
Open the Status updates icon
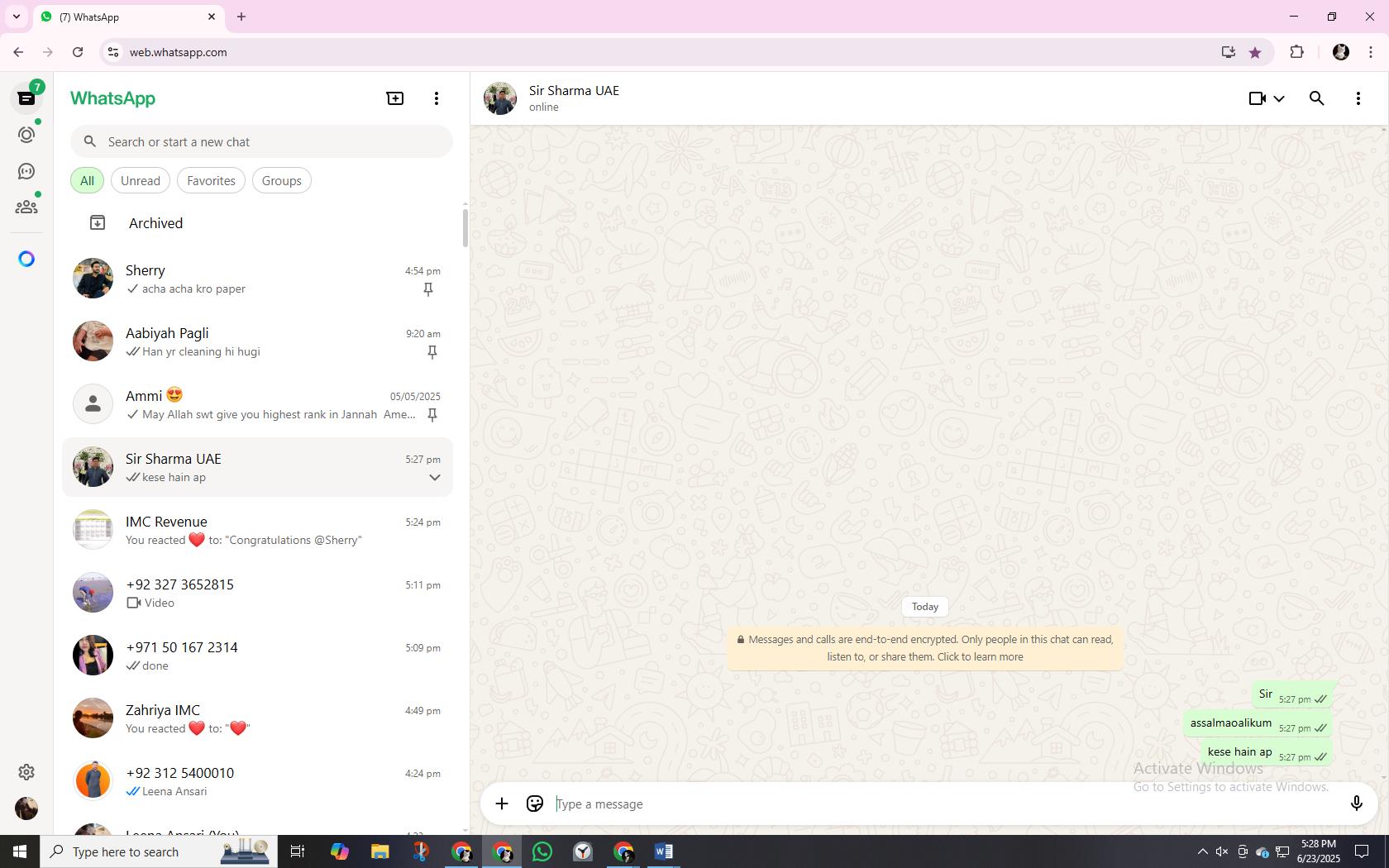[x=26, y=135]
